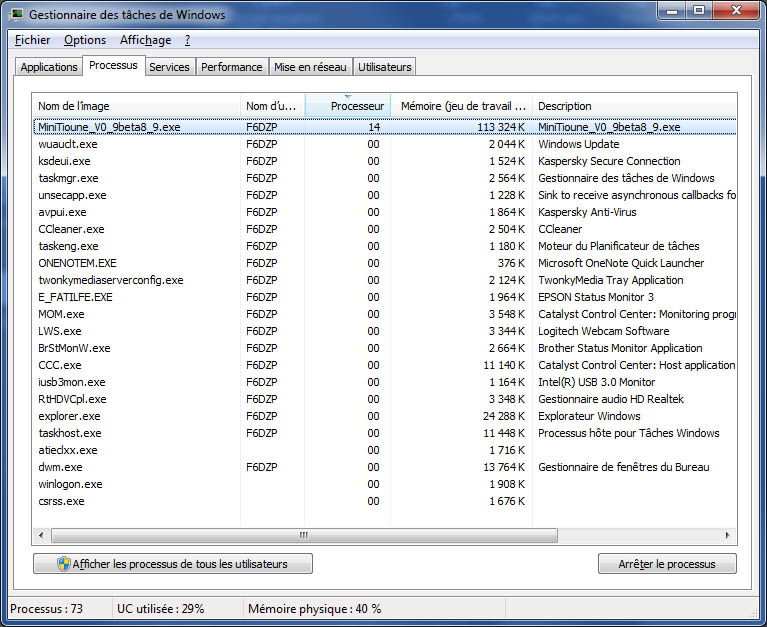The image size is (767, 627).
Task: Click Processus : 73 status bar entry
Action: (x=46, y=609)
